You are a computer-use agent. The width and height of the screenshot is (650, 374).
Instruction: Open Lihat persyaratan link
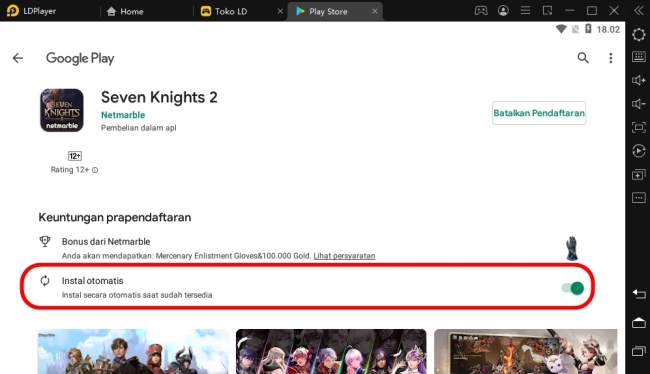click(x=344, y=256)
